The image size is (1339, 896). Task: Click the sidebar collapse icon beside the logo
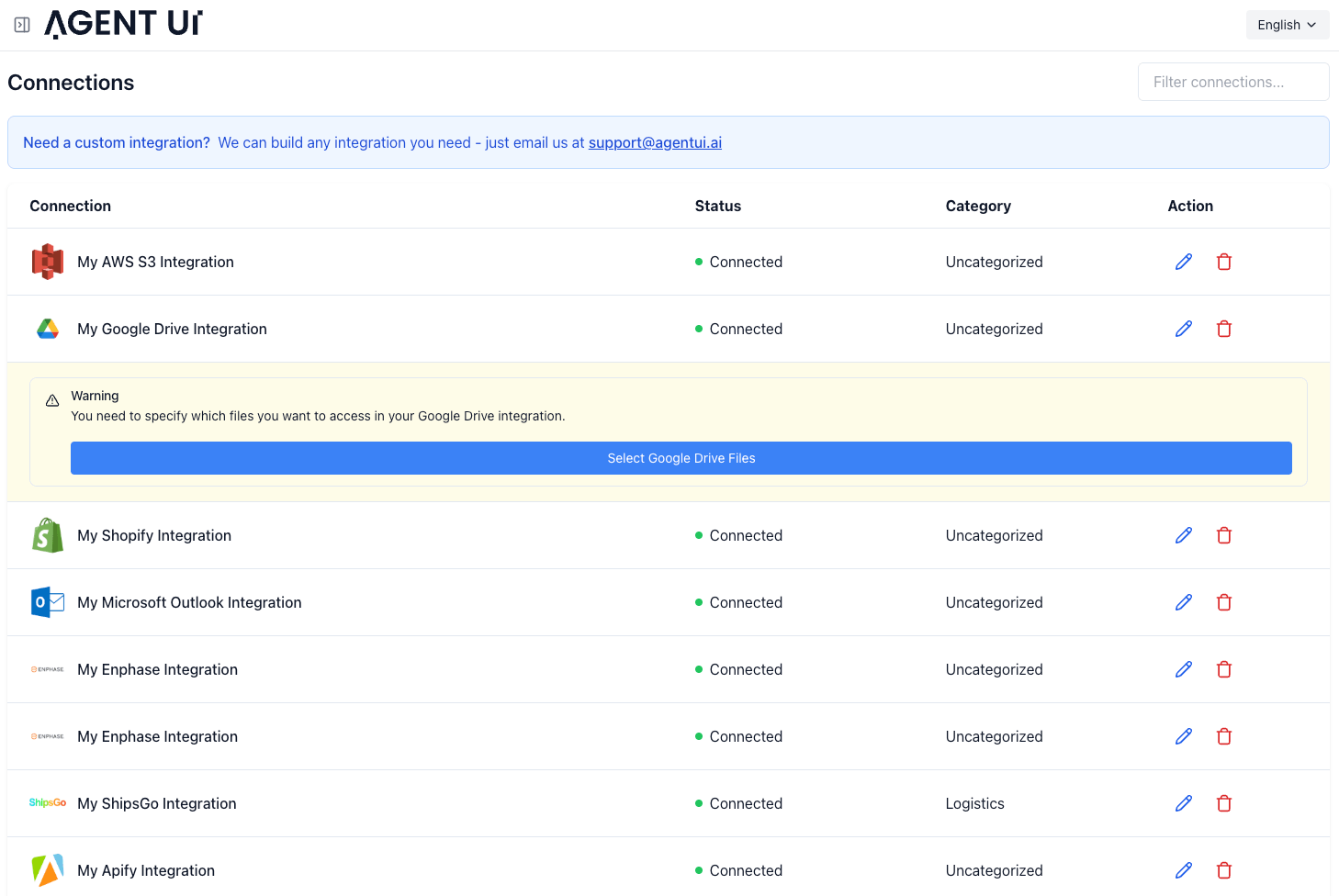[21, 24]
